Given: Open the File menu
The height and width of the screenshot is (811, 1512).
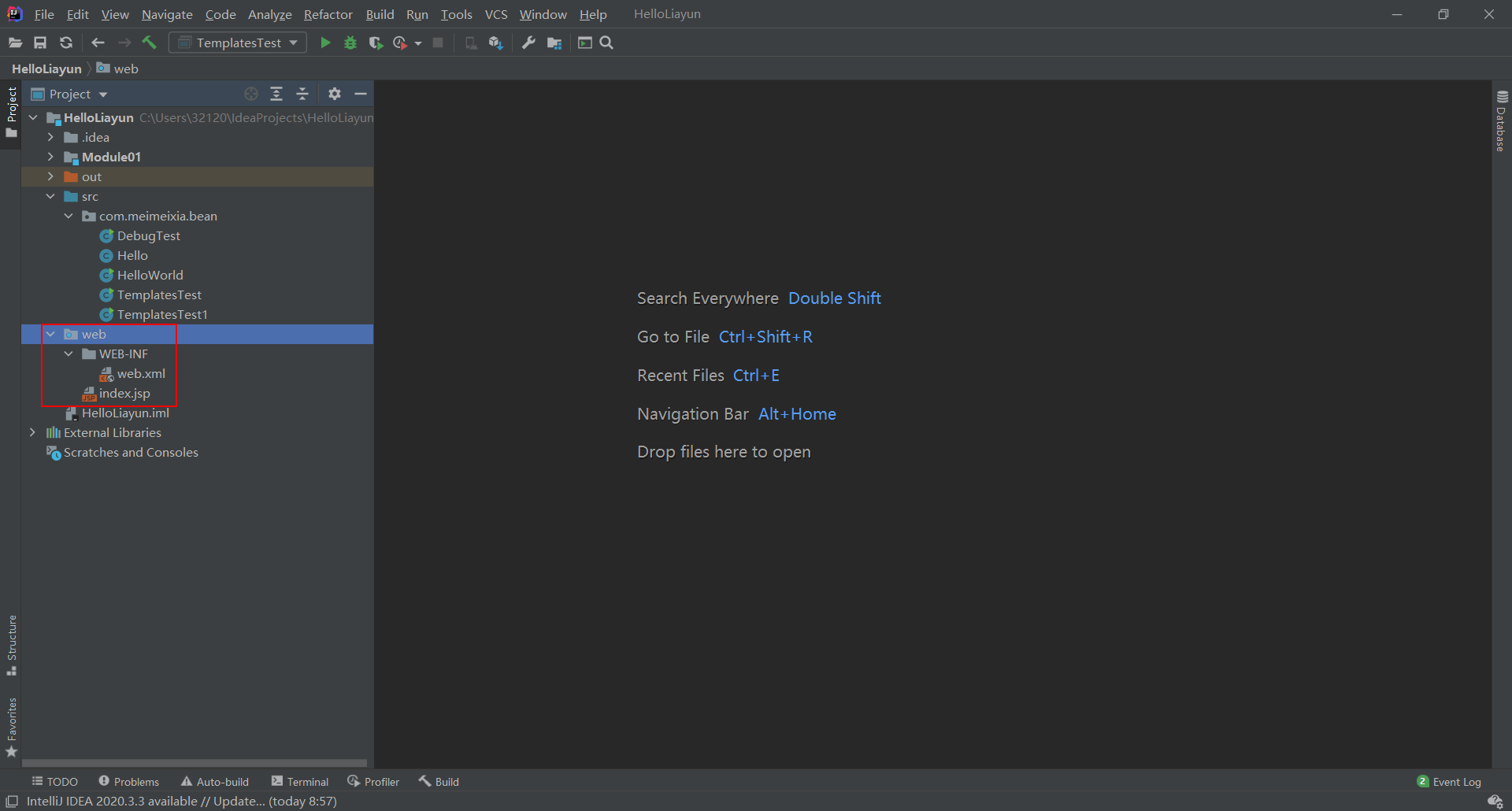Looking at the screenshot, I should tap(45, 14).
